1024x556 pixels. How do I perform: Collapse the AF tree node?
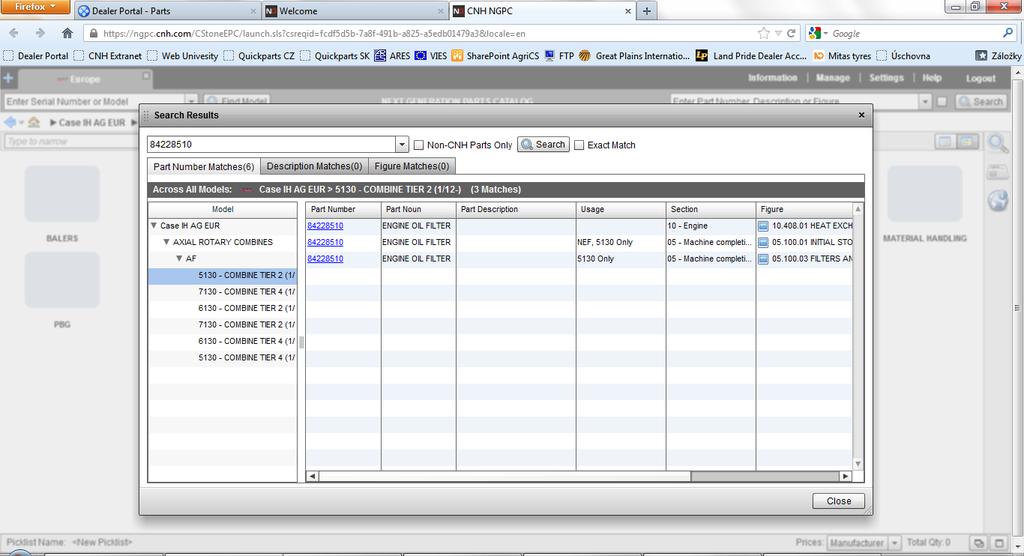point(179,259)
